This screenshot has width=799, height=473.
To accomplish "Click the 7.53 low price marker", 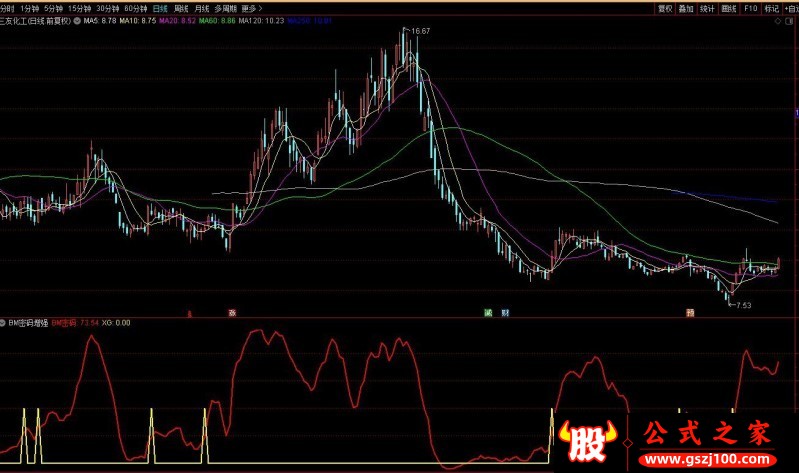I will coord(741,305).
